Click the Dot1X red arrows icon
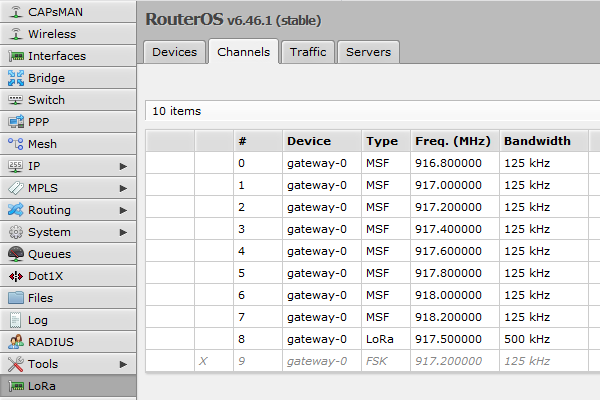The image size is (600, 400). (16, 276)
